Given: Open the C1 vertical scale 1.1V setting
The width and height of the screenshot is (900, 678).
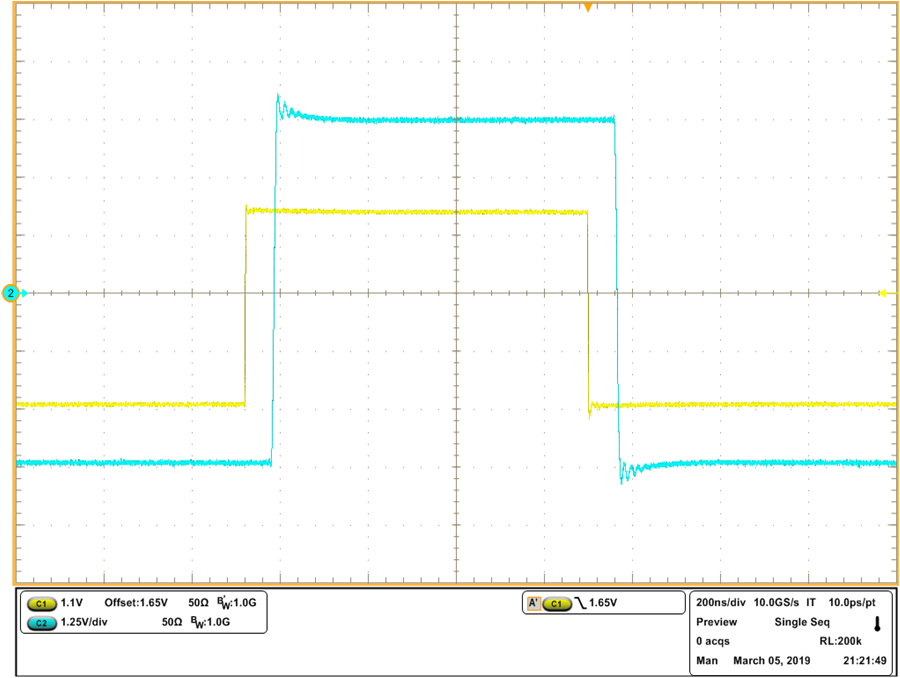Looking at the screenshot, I should (x=71, y=603).
